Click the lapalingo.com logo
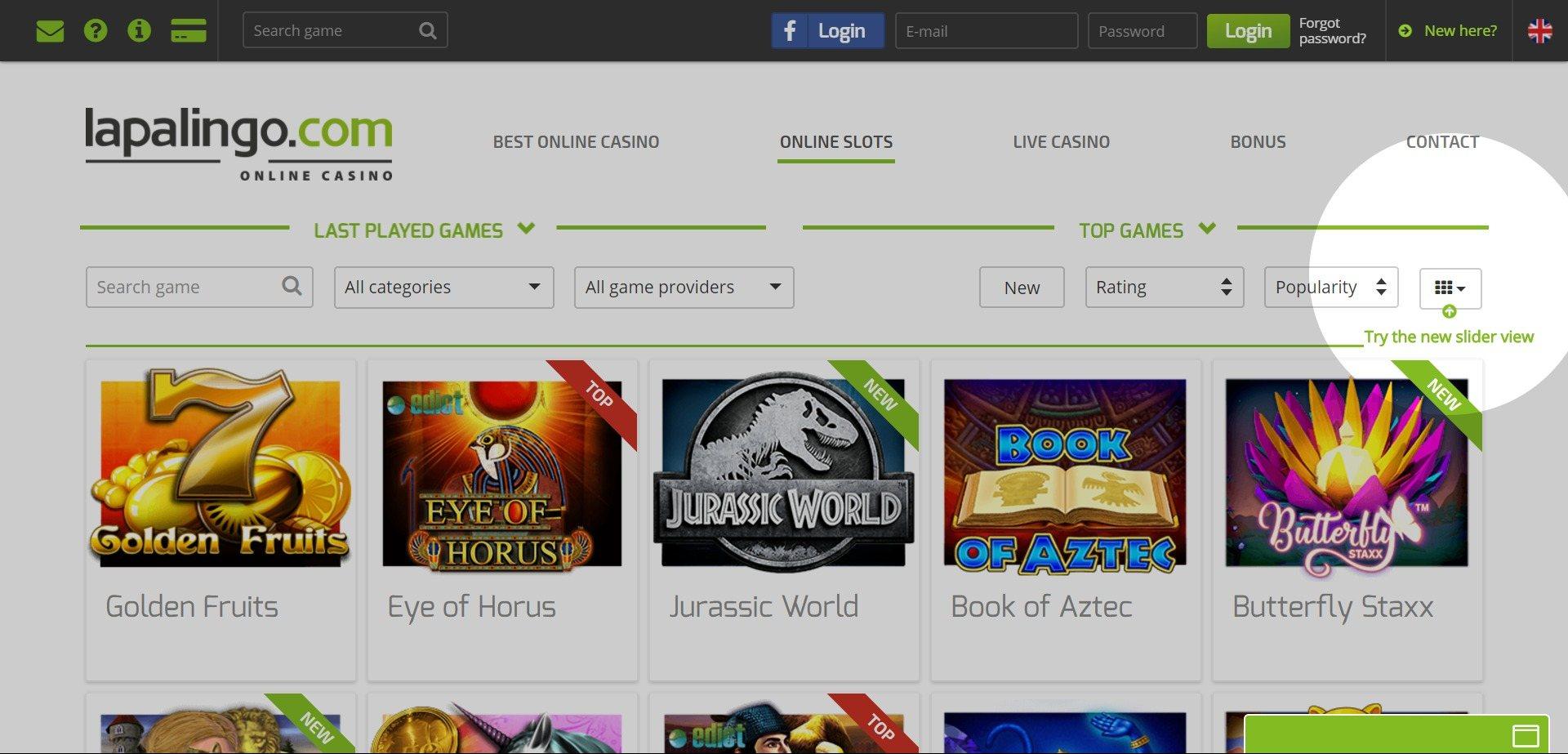The height and width of the screenshot is (754, 1568). pyautogui.click(x=238, y=144)
